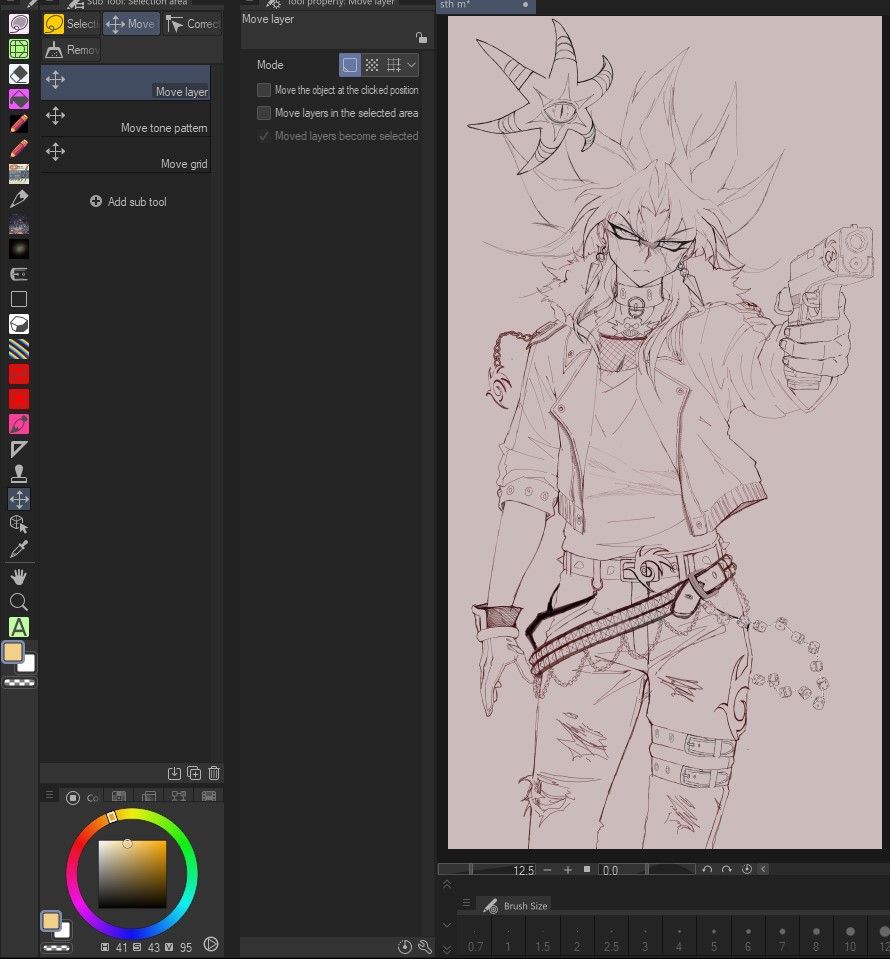Screen dimensions: 890x959
Task: Open sub tool detail with the wrench icon
Action: (425, 947)
